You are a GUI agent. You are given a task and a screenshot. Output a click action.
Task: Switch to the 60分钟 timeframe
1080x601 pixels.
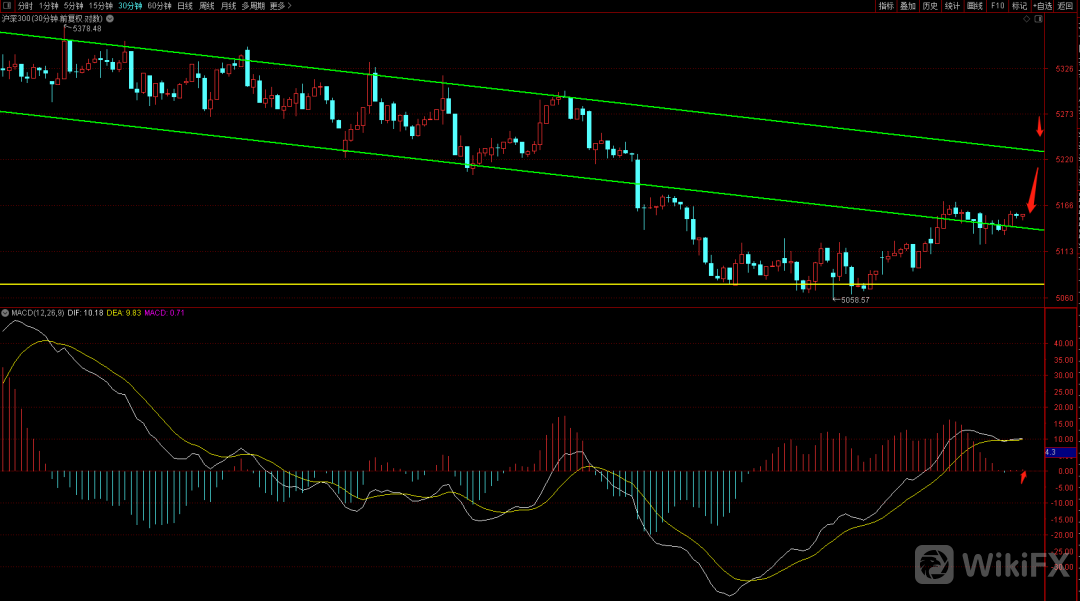pos(159,6)
